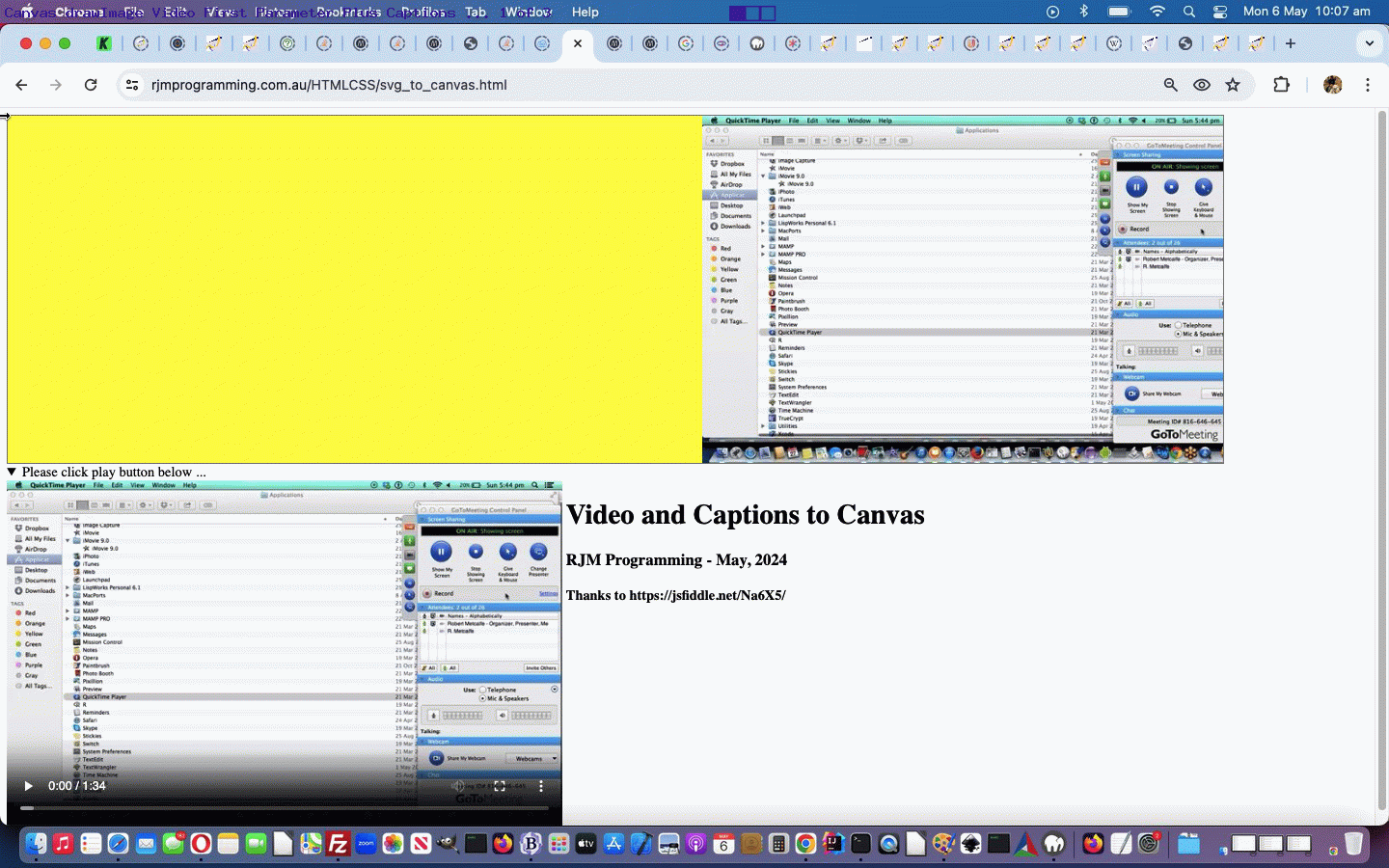The height and width of the screenshot is (868, 1389).
Task: Enter fullscreen on the video player
Action: (500, 786)
